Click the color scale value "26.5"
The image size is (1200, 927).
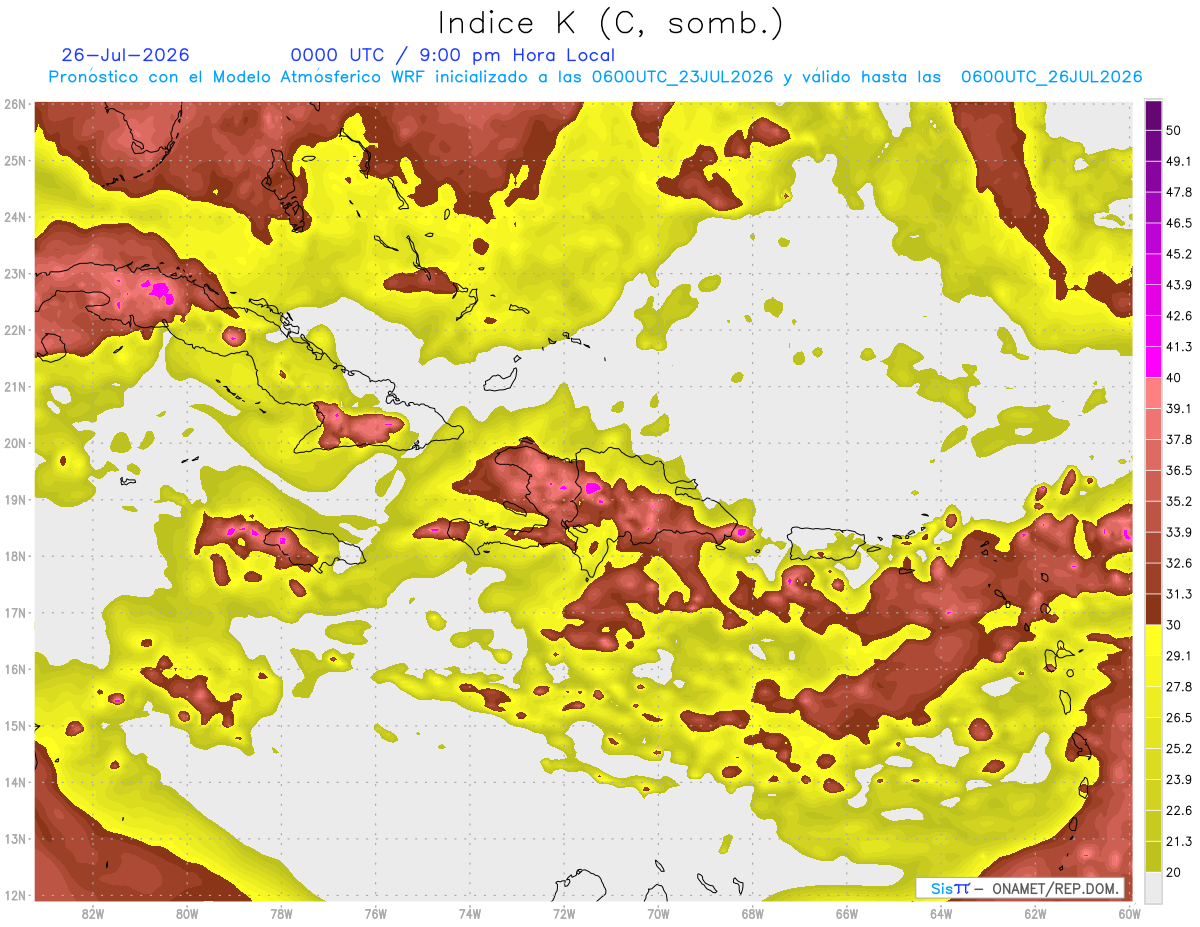pos(1179,718)
